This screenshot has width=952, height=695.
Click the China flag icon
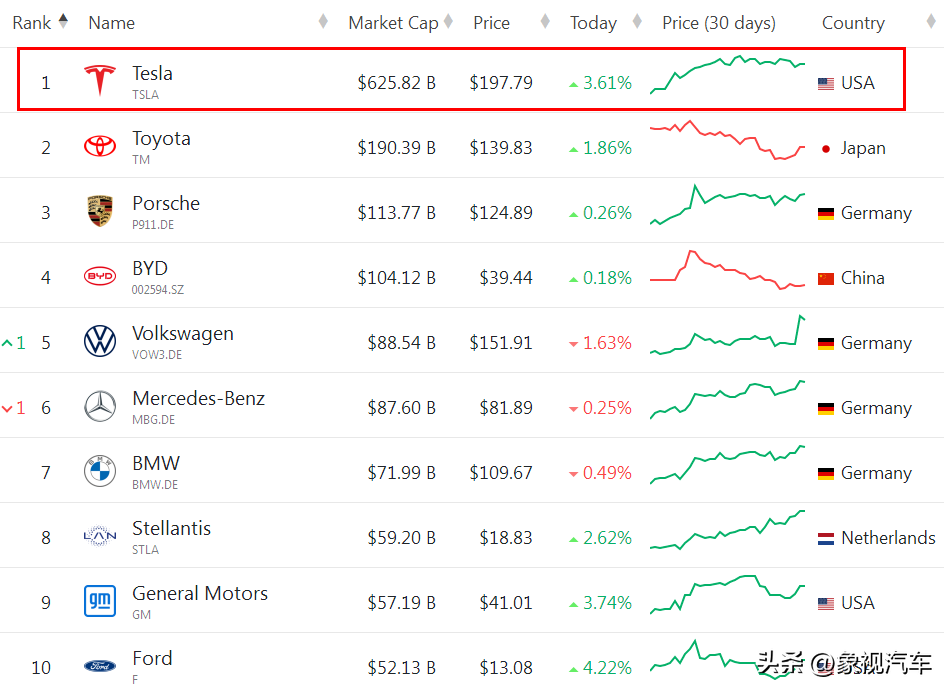(826, 279)
